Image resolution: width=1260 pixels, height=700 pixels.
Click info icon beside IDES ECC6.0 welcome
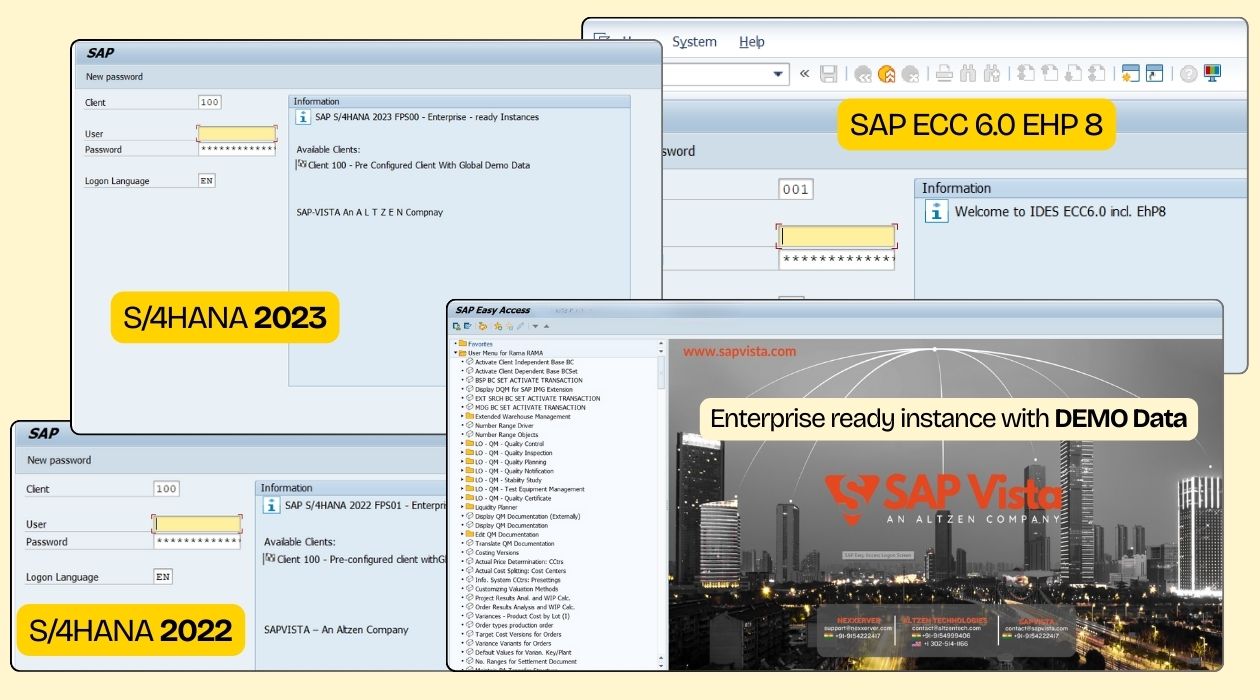[935, 212]
